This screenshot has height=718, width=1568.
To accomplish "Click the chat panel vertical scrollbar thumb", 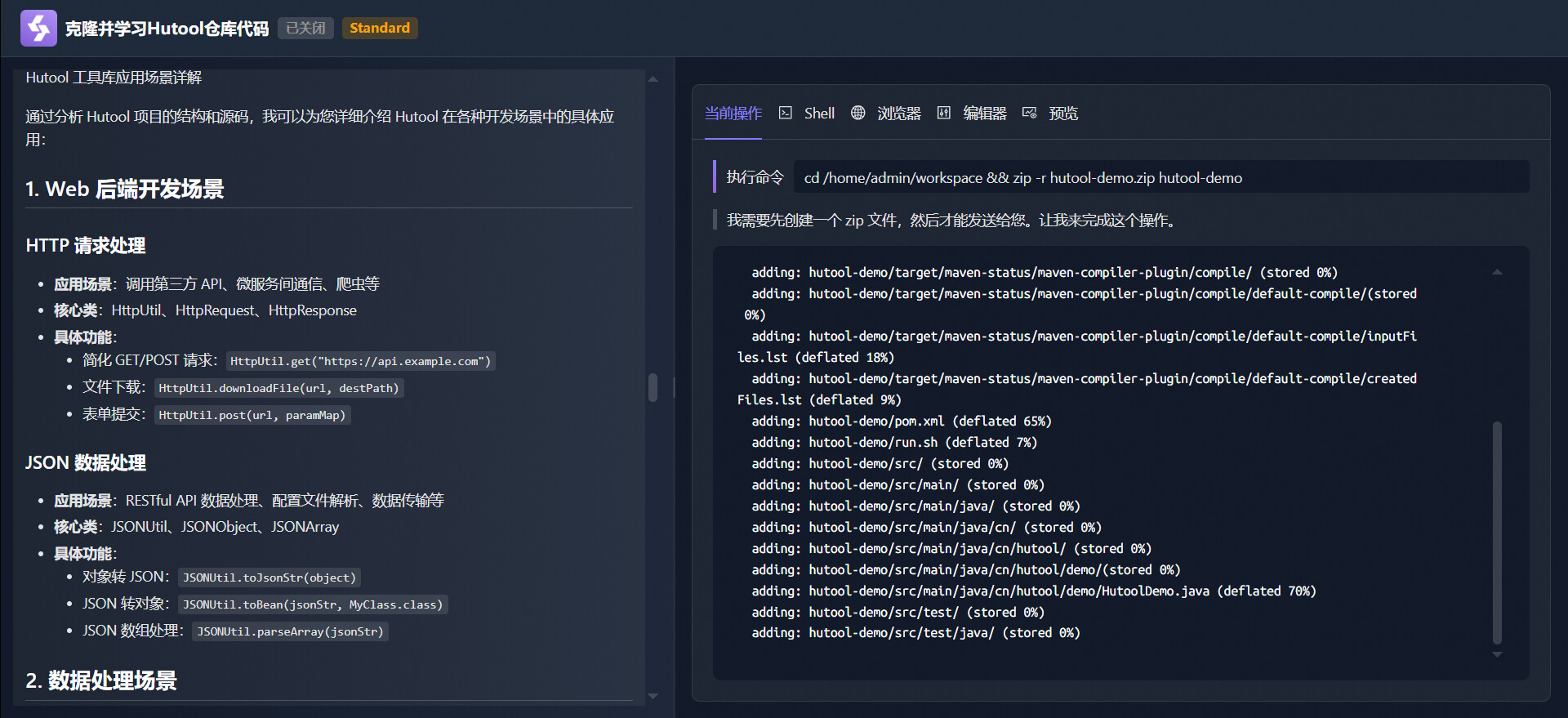I will (x=653, y=387).
